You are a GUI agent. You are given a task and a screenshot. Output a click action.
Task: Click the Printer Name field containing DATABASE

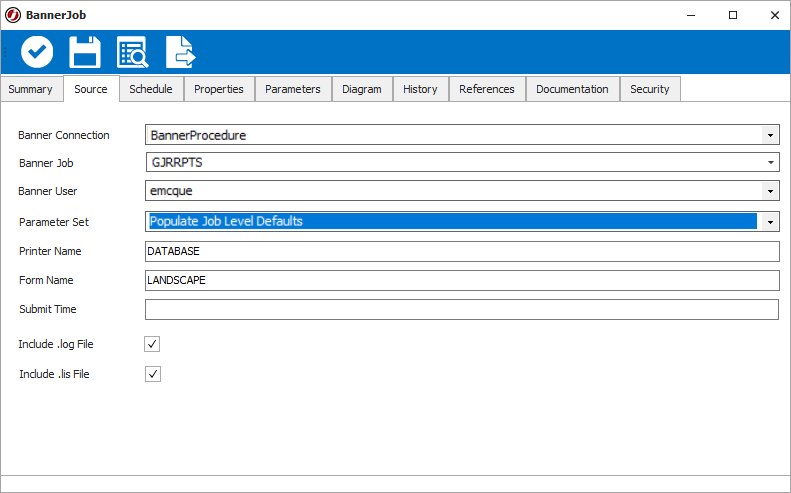[462, 251]
